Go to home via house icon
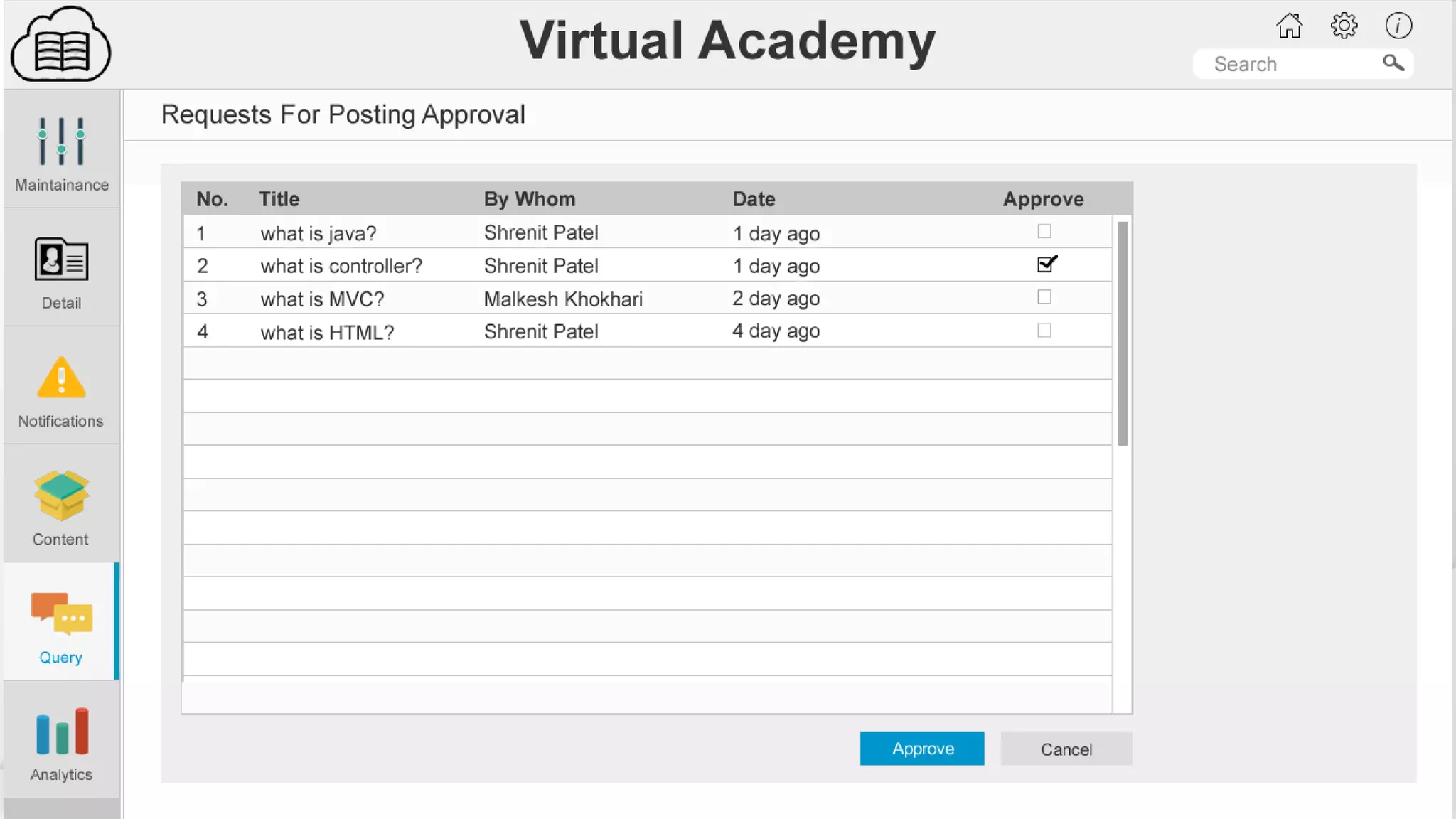Viewport: 1456px width, 819px height. click(x=1289, y=26)
